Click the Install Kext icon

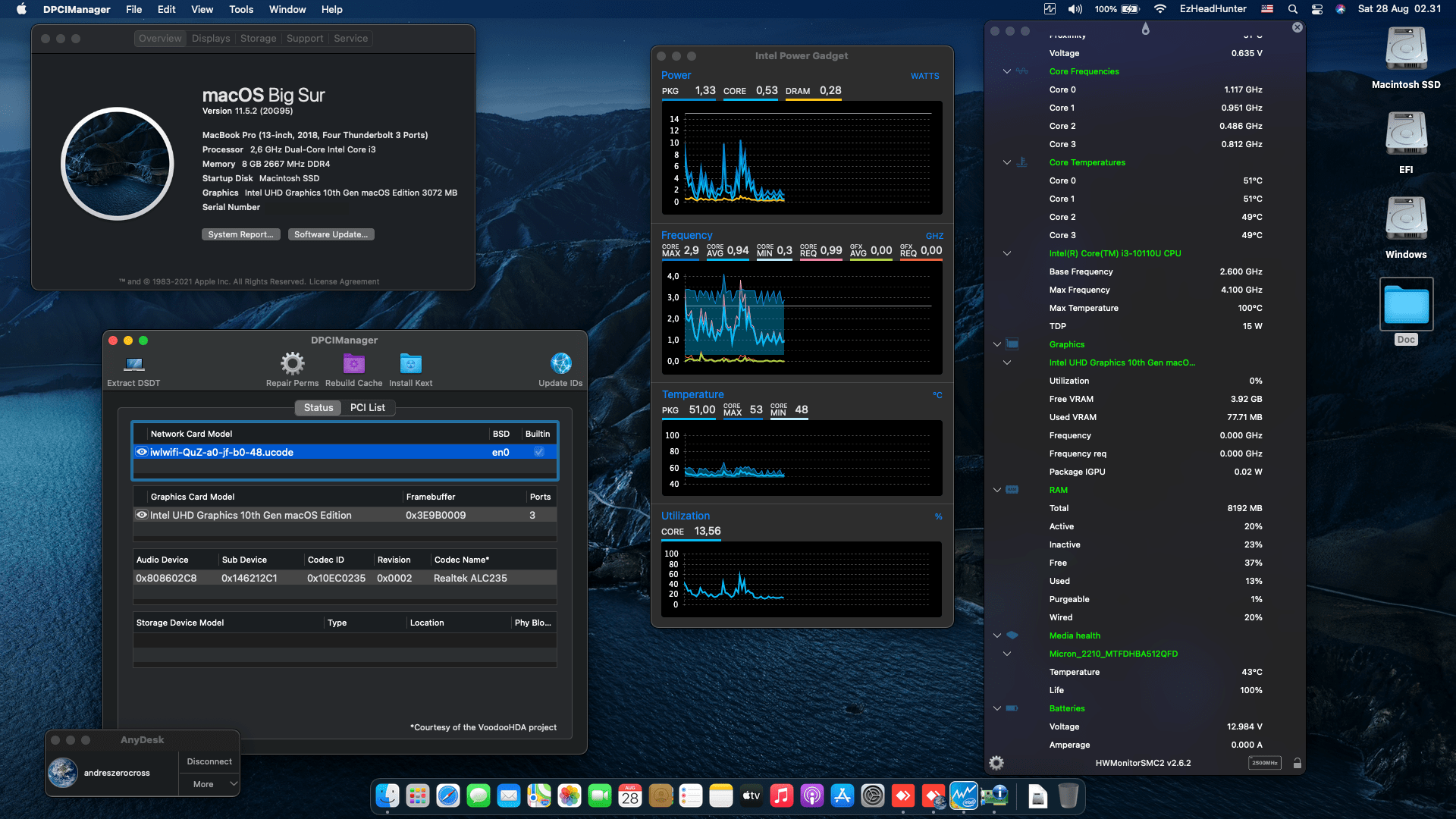(410, 364)
